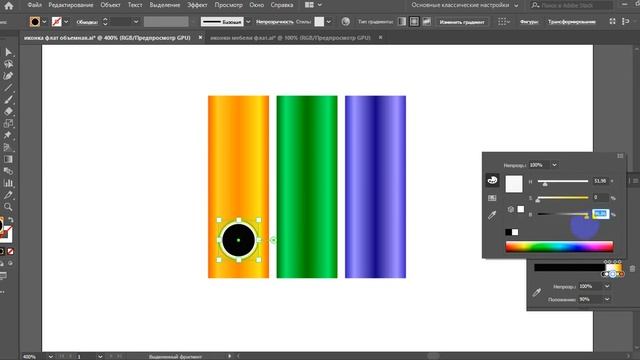Open the Редактирование menu
The width and height of the screenshot is (640, 360).
point(71,5)
